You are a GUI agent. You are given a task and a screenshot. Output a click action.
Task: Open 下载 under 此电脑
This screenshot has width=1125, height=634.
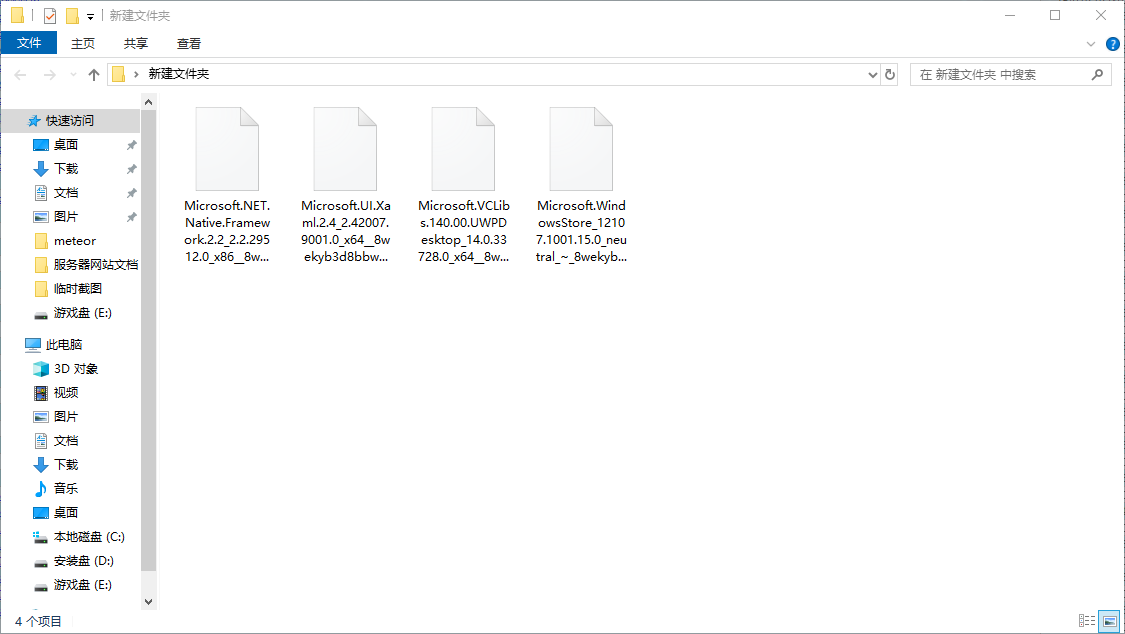[66, 465]
